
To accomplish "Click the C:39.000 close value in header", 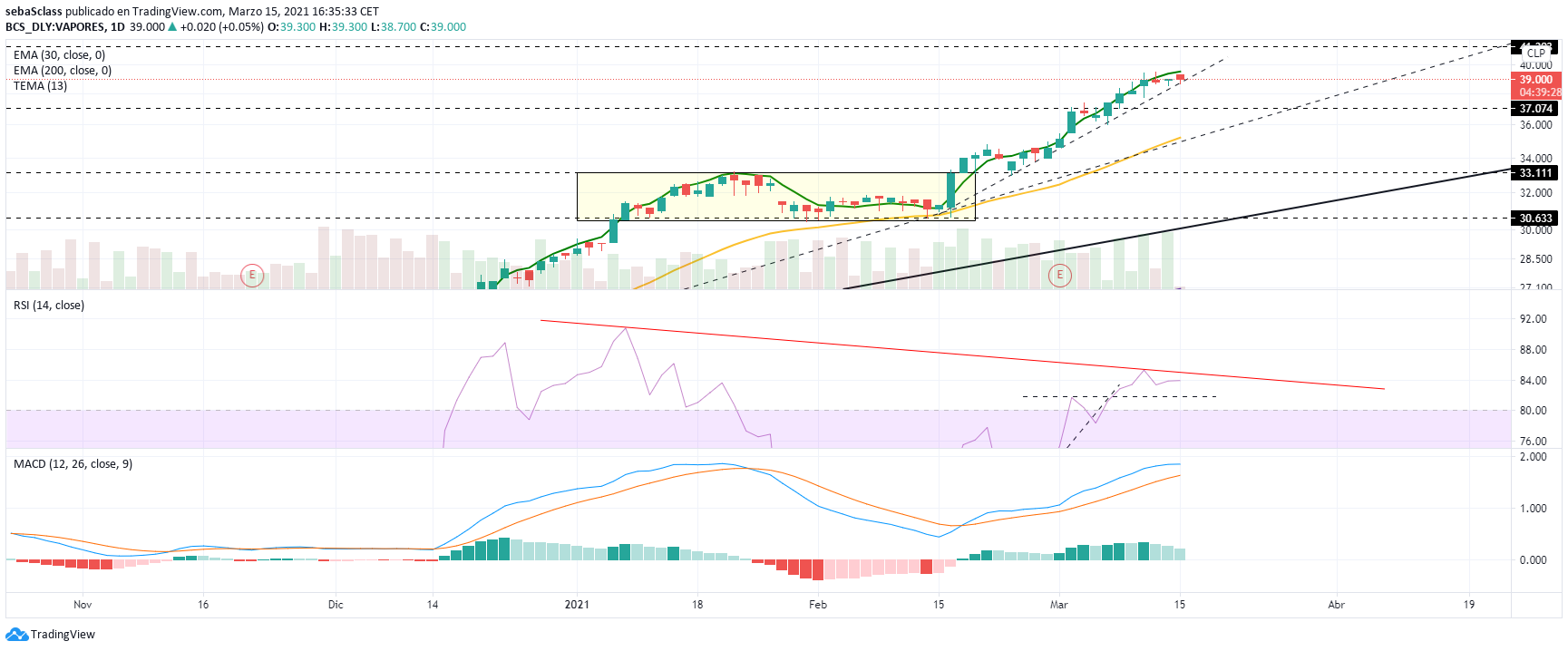I will point(443,27).
